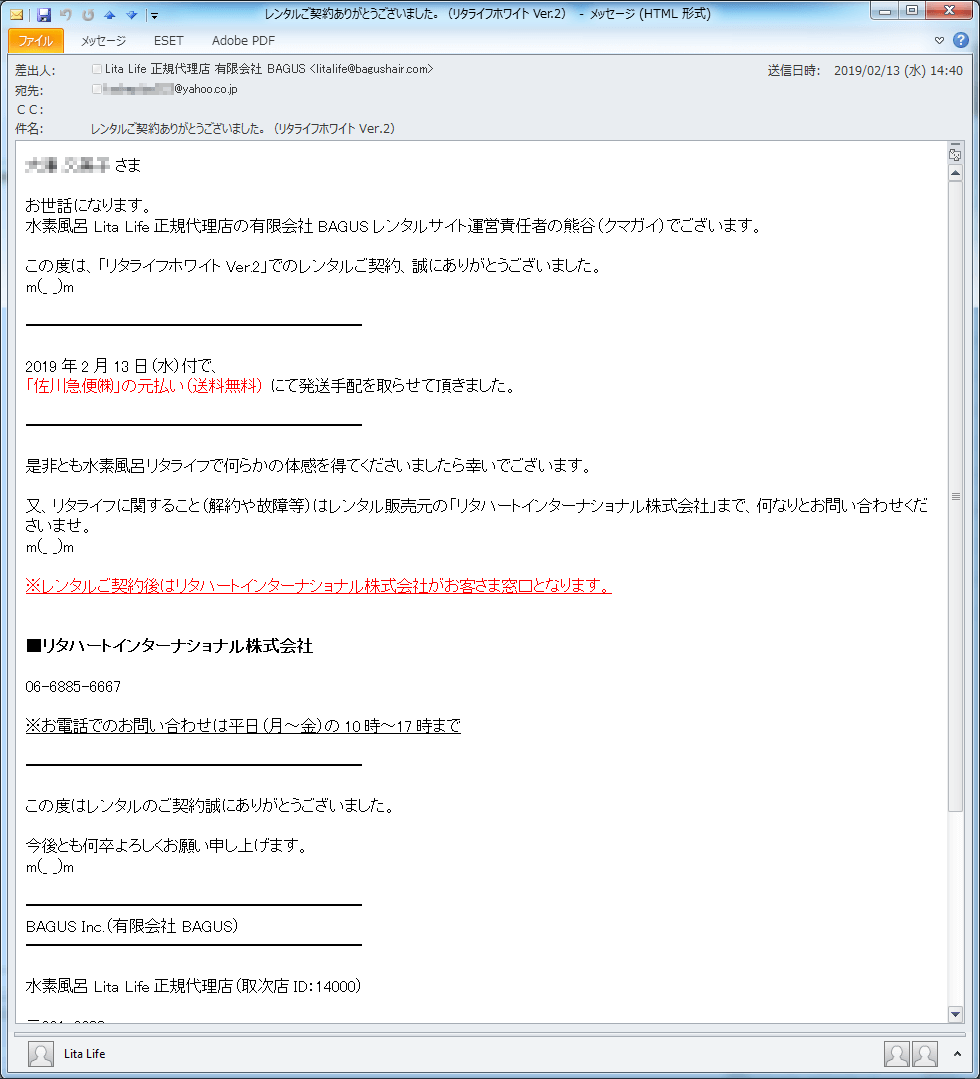Open the Customize Quick Access Toolbar dropdown
This screenshot has width=980, height=1079.
click(154, 15)
